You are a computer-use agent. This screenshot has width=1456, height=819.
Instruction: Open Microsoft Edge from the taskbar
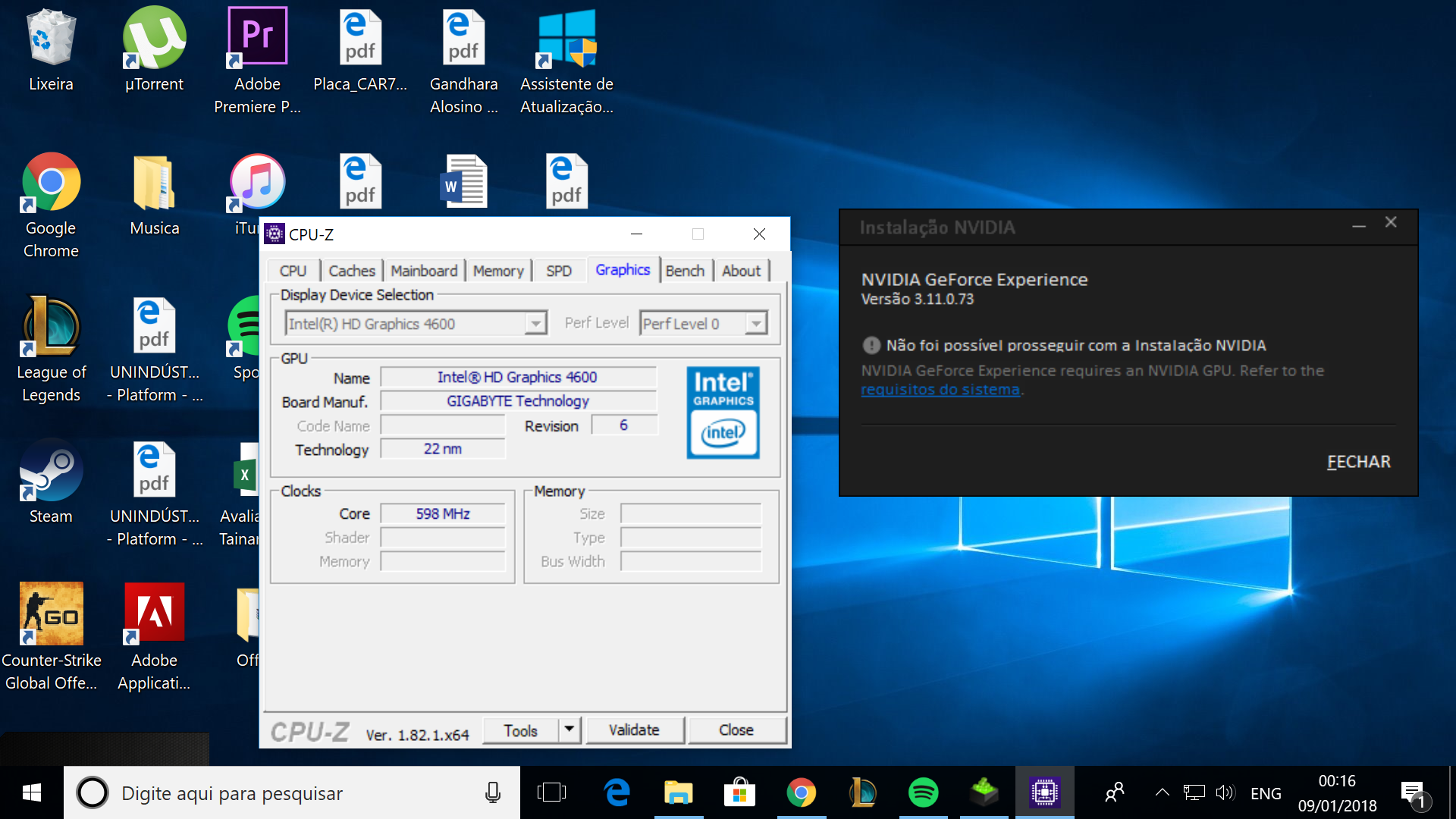[617, 793]
